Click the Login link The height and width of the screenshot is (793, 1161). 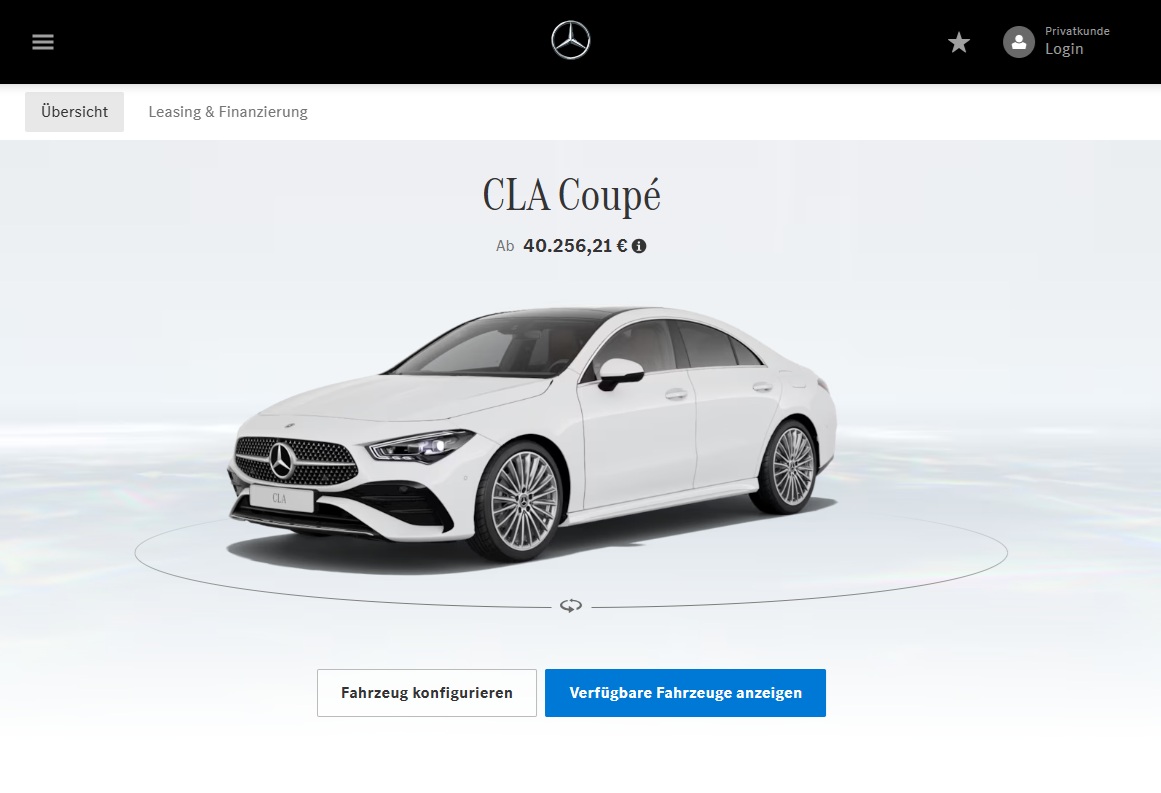point(1064,49)
